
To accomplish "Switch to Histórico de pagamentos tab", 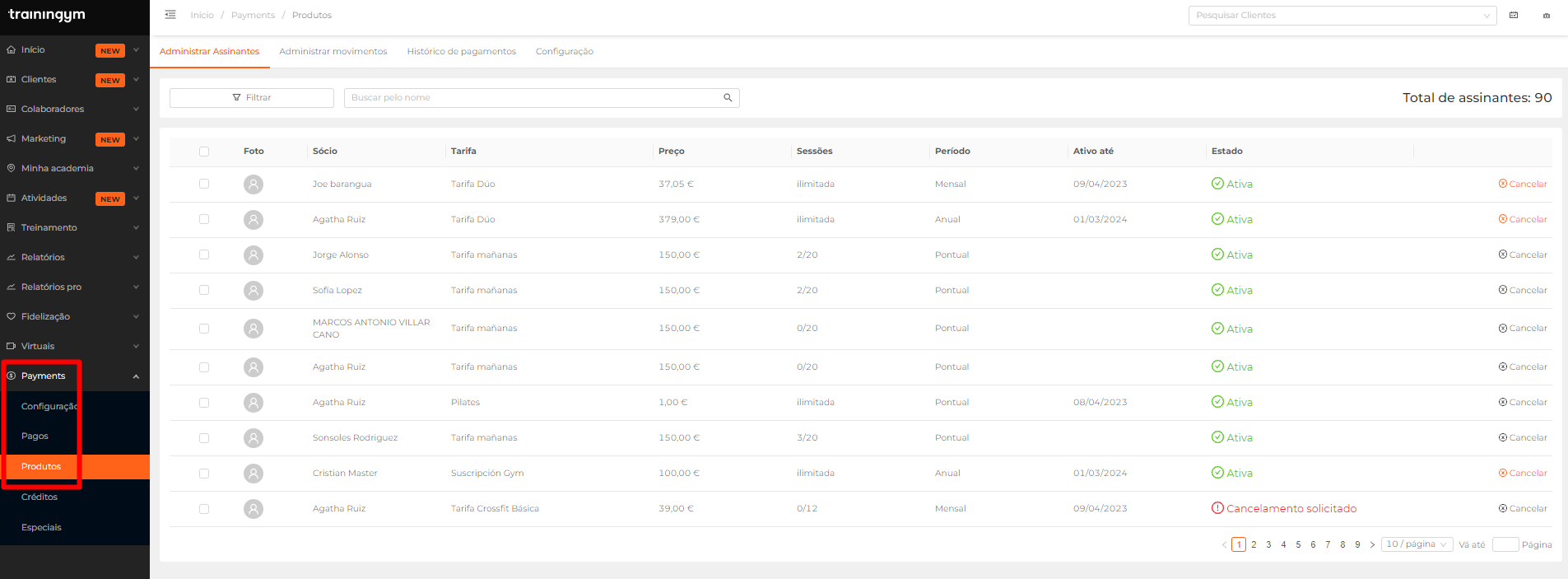I will point(461,51).
